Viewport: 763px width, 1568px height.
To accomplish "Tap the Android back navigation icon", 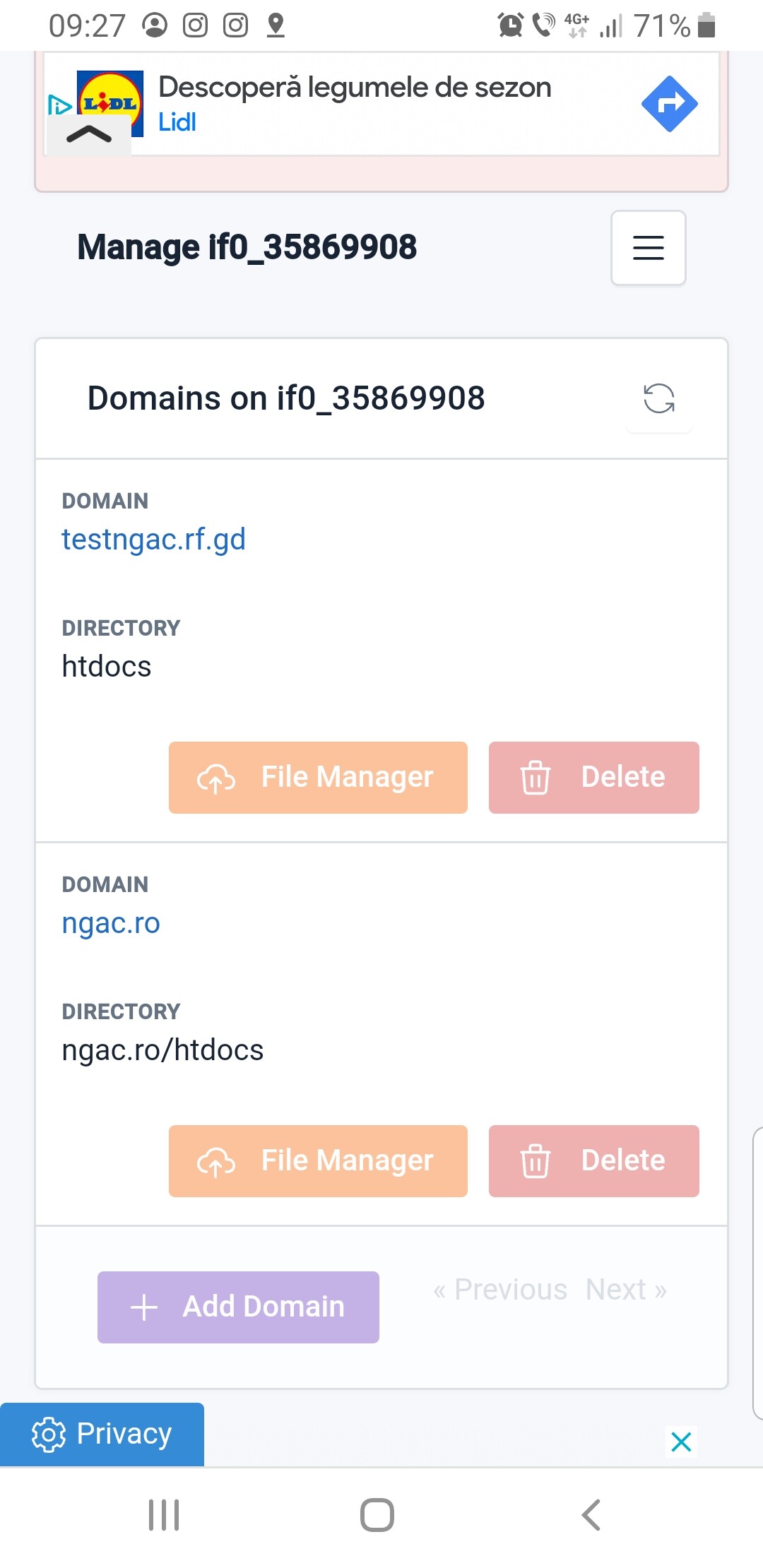I will pyautogui.click(x=591, y=1515).
